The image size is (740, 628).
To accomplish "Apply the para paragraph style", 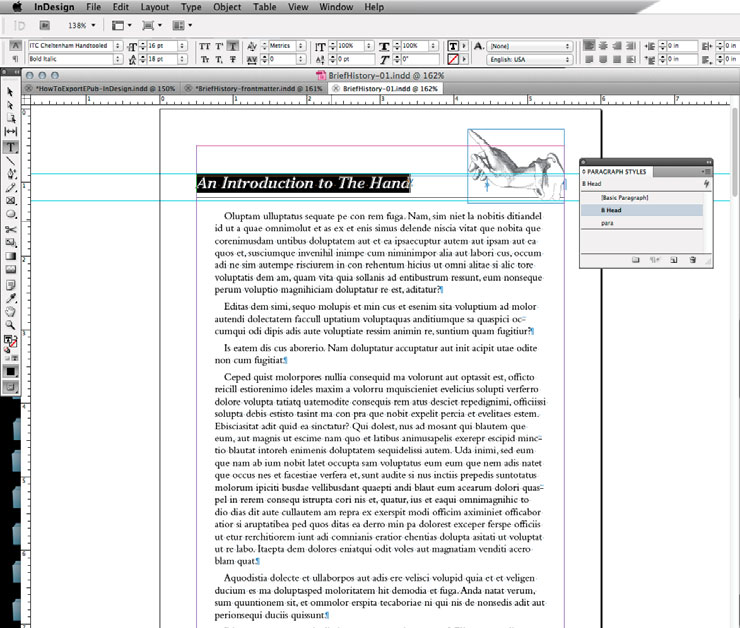I will coord(608,223).
